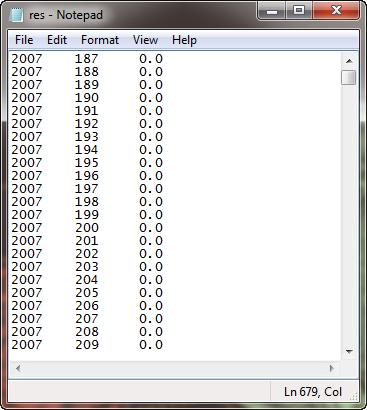Click the day value 198
Screen dimensions: 367x410
point(86,202)
